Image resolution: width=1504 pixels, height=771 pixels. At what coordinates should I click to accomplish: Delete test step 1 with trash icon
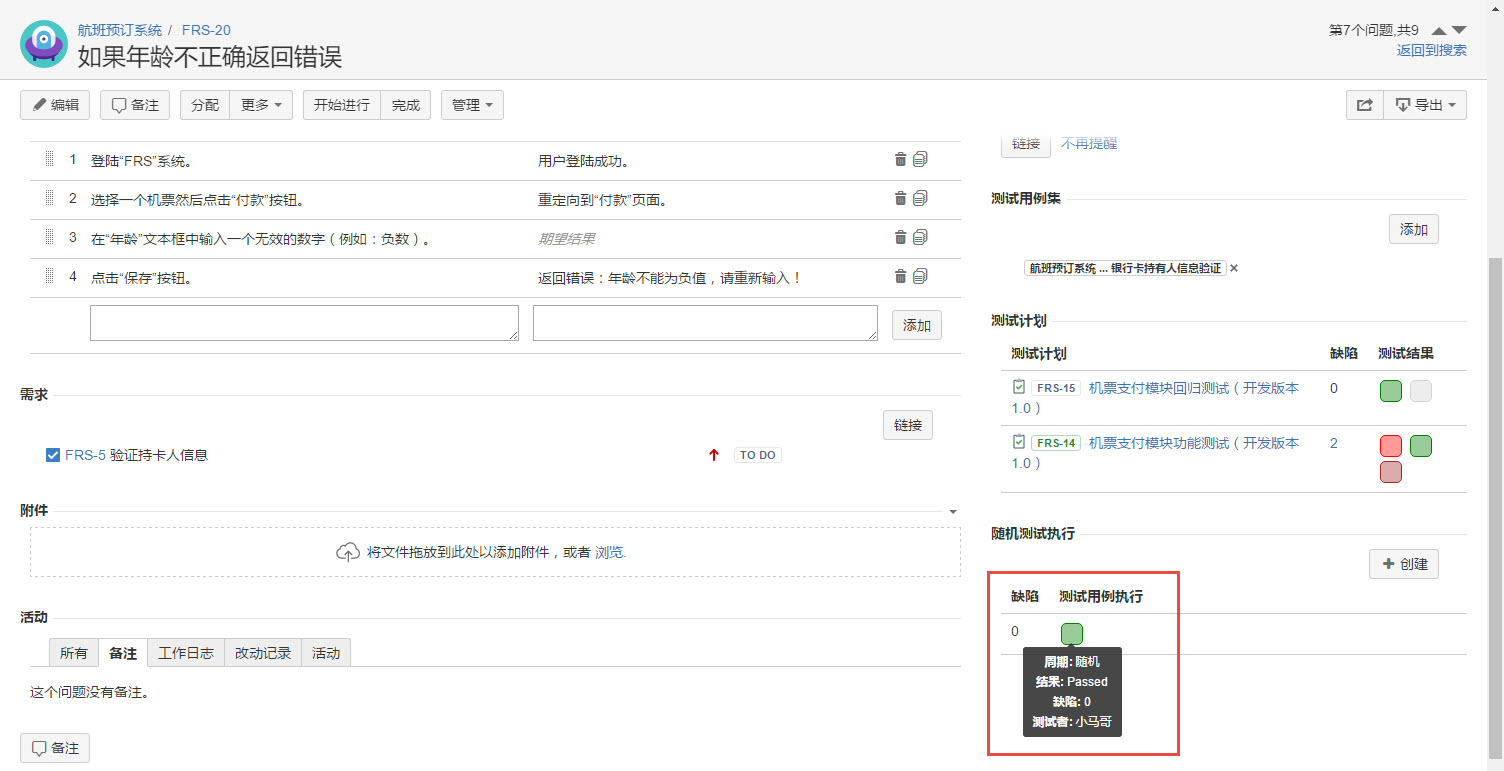tap(900, 159)
